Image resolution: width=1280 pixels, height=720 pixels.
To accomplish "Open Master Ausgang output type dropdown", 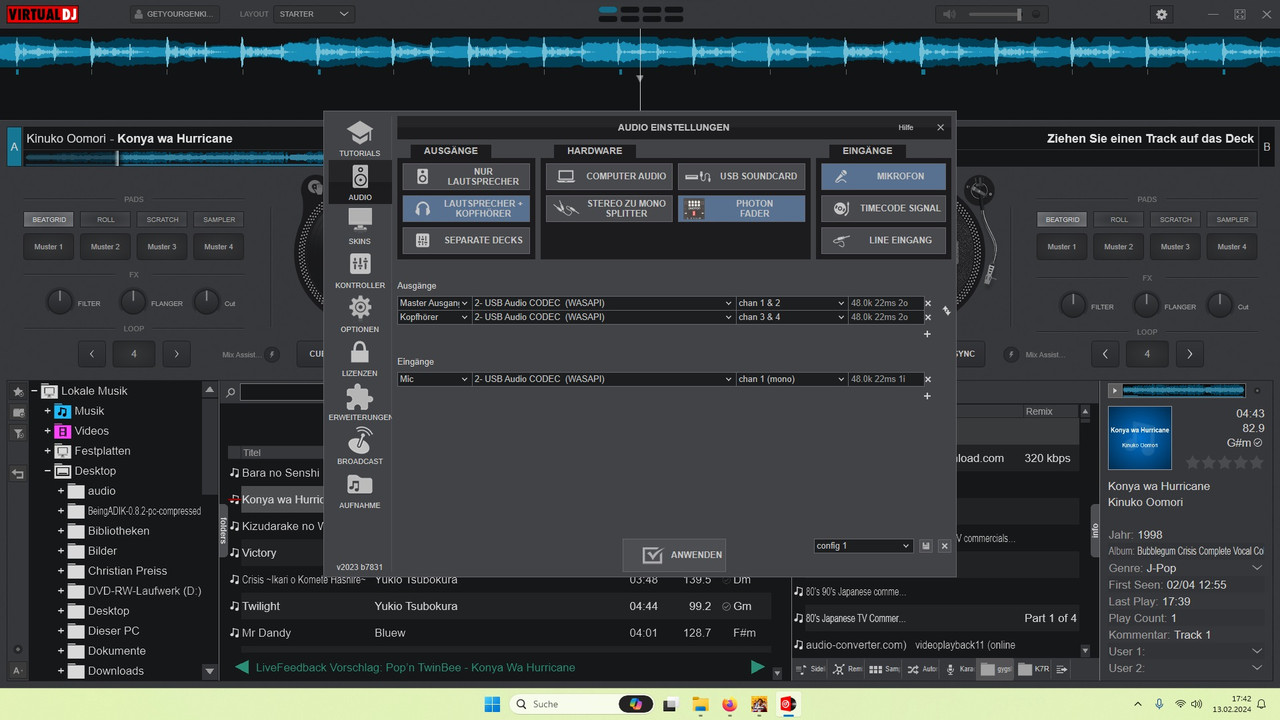I will [434, 303].
